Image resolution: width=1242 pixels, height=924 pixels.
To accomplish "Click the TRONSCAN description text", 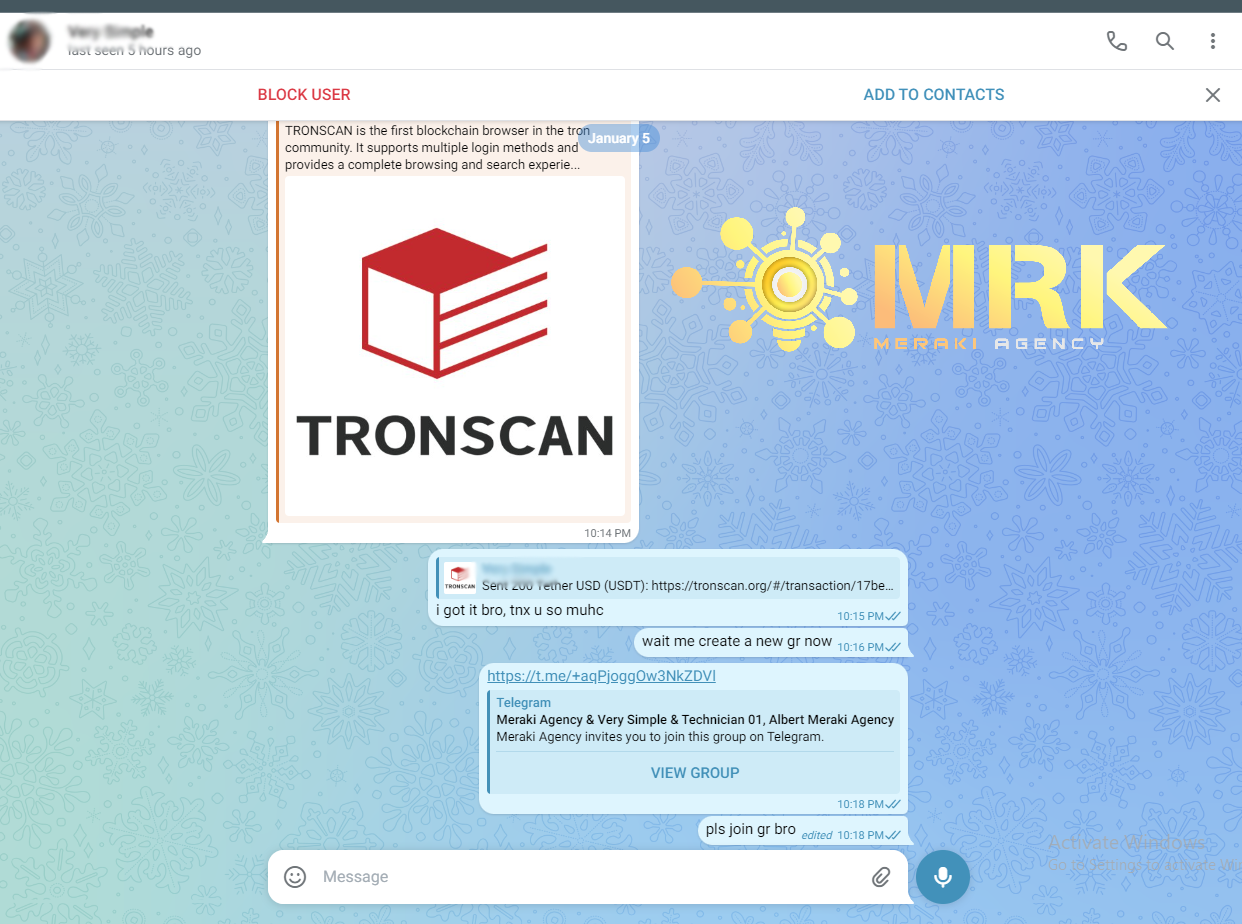I will pos(437,148).
